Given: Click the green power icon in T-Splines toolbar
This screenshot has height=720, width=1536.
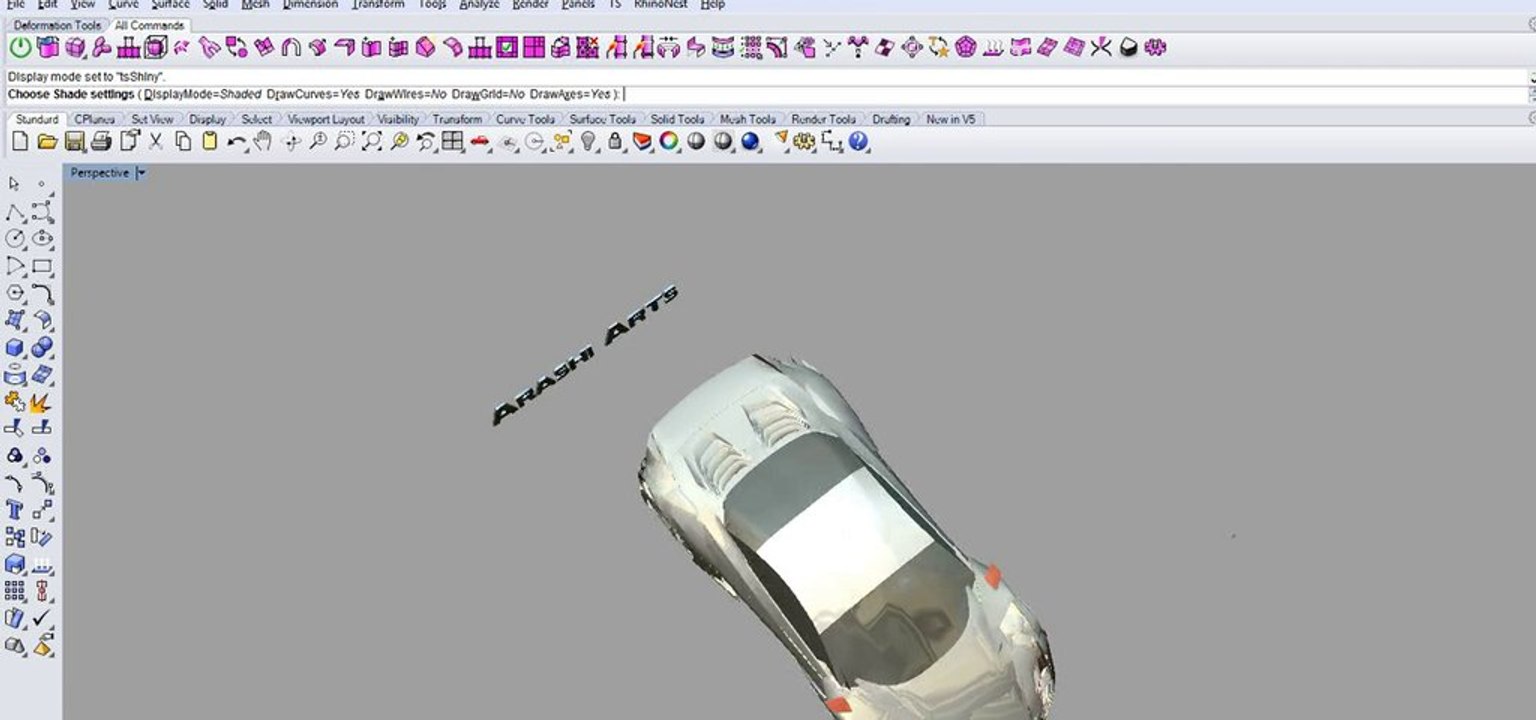Looking at the screenshot, I should (20, 47).
